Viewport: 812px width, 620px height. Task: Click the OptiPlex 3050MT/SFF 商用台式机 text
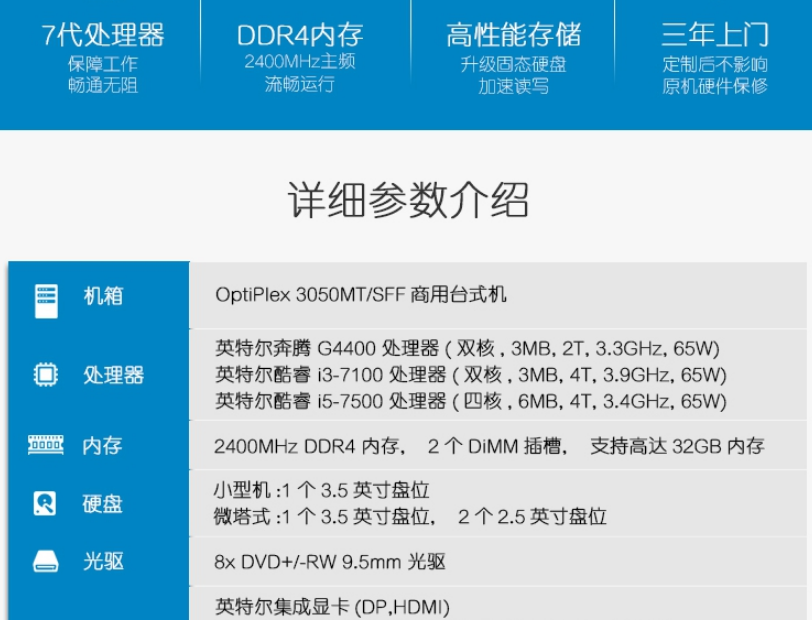tap(360, 295)
